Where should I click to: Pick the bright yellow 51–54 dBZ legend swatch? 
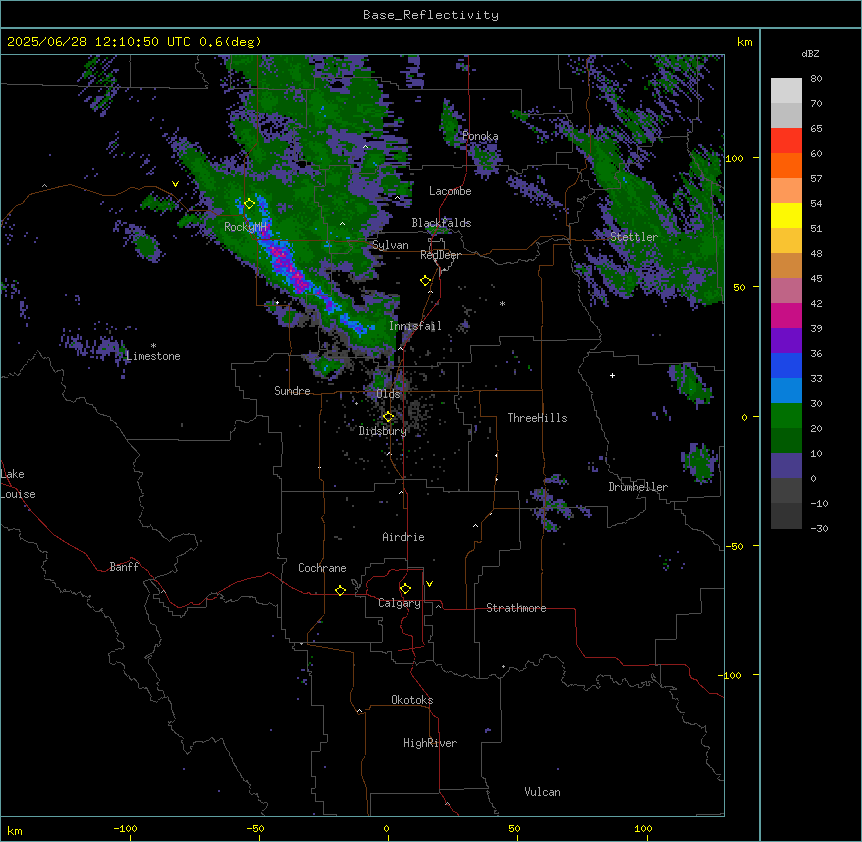[x=786, y=215]
